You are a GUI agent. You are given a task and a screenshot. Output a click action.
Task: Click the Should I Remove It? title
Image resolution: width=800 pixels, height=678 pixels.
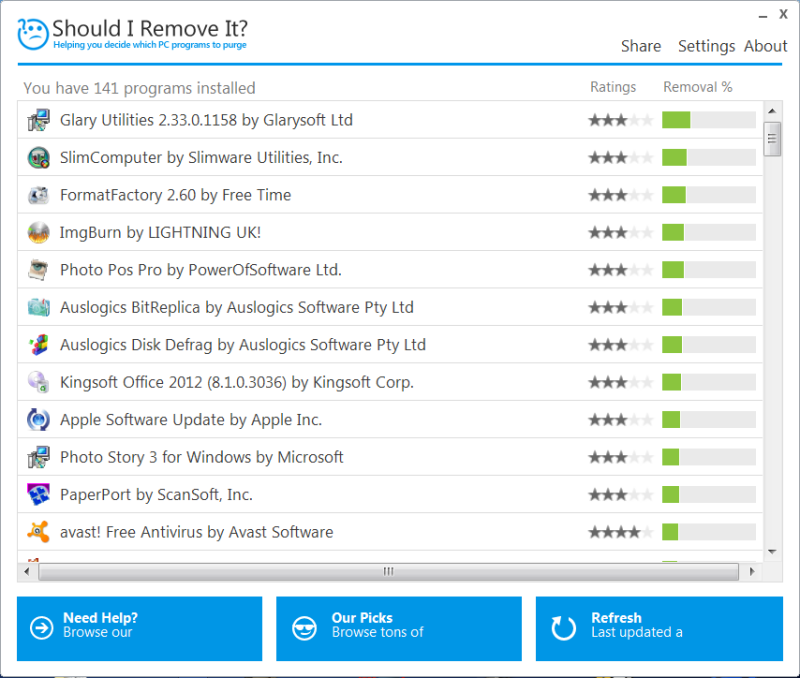coord(150,29)
